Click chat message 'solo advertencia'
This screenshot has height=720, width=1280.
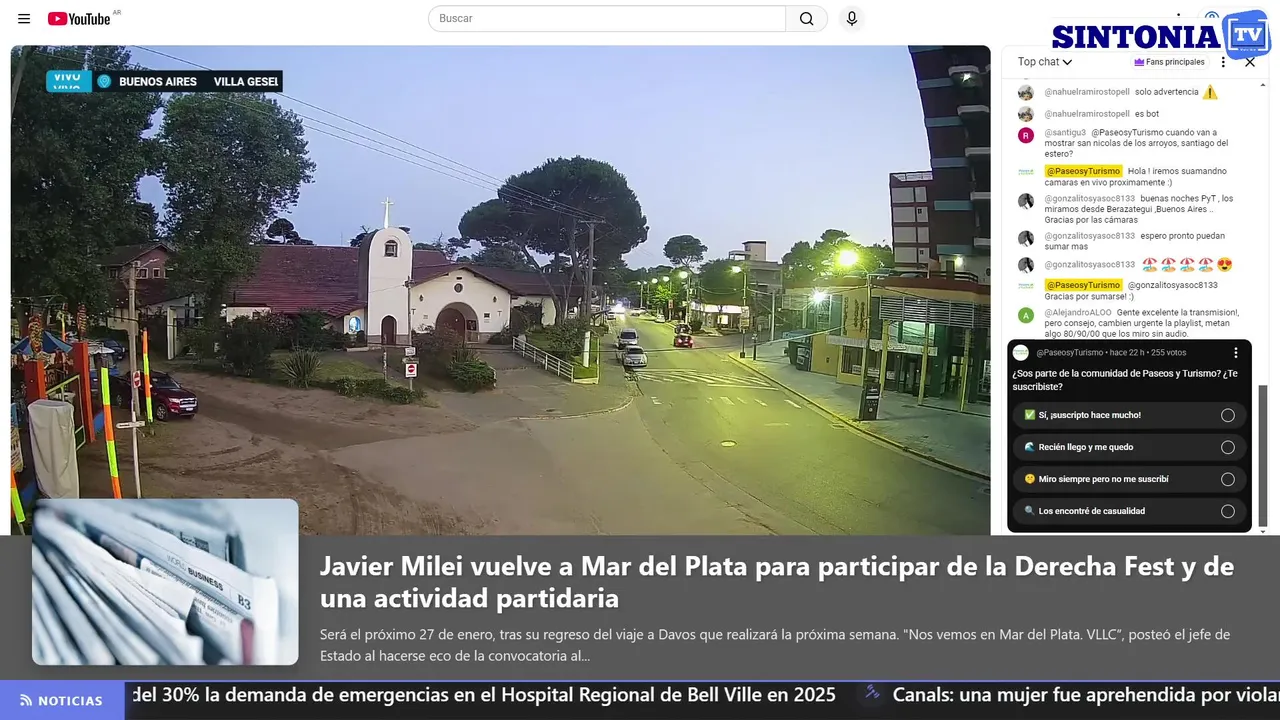point(1166,92)
